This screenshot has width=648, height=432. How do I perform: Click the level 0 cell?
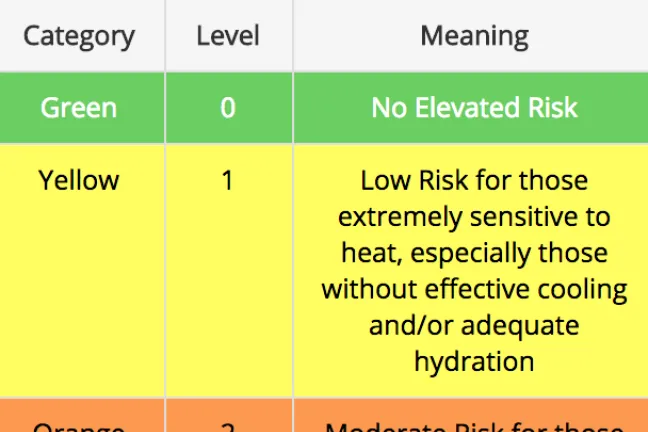pyautogui.click(x=228, y=107)
